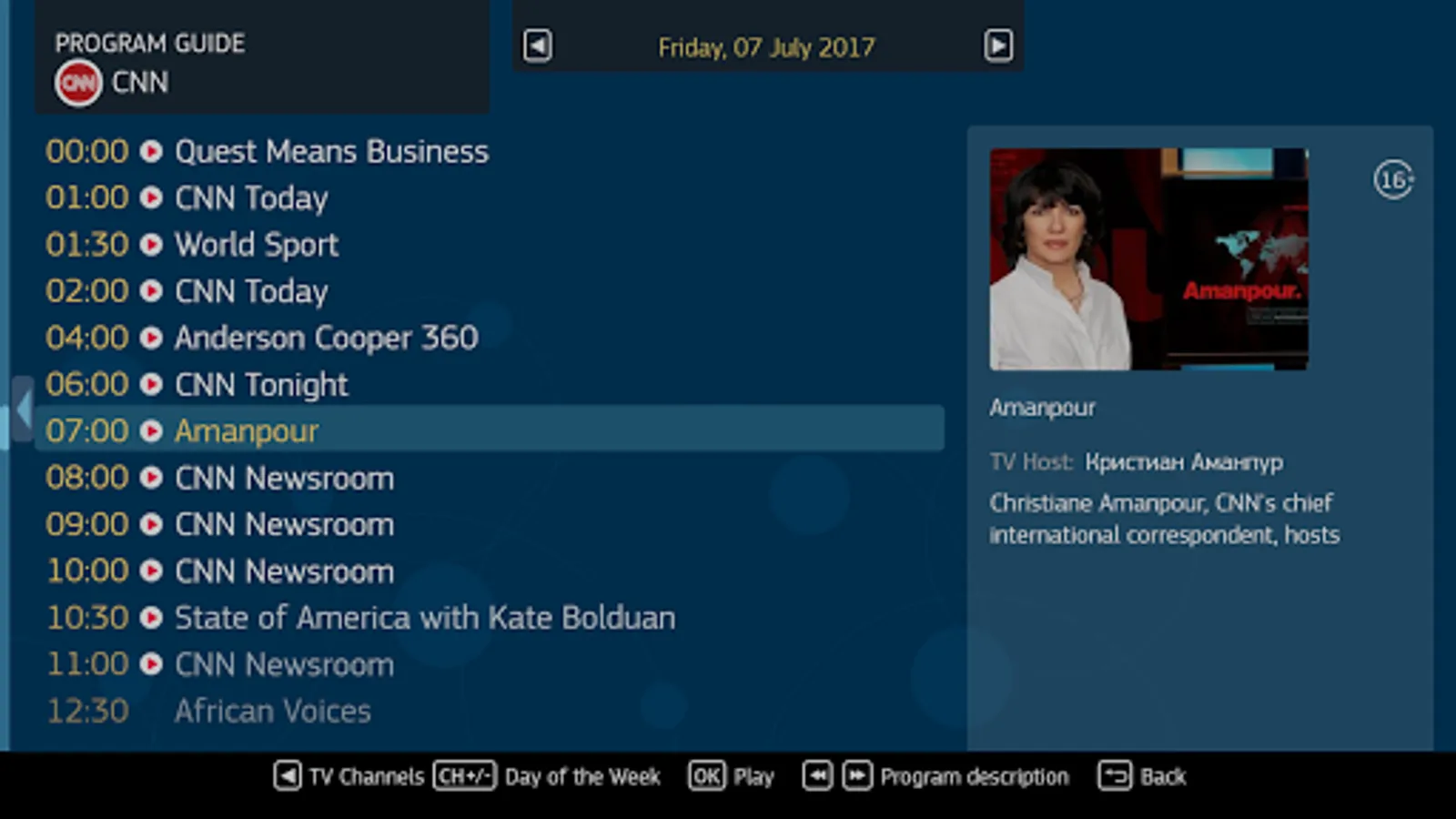Screen dimensions: 1456x819
Task: Click the play icon on the 08:00 row
Action: [x=151, y=478]
